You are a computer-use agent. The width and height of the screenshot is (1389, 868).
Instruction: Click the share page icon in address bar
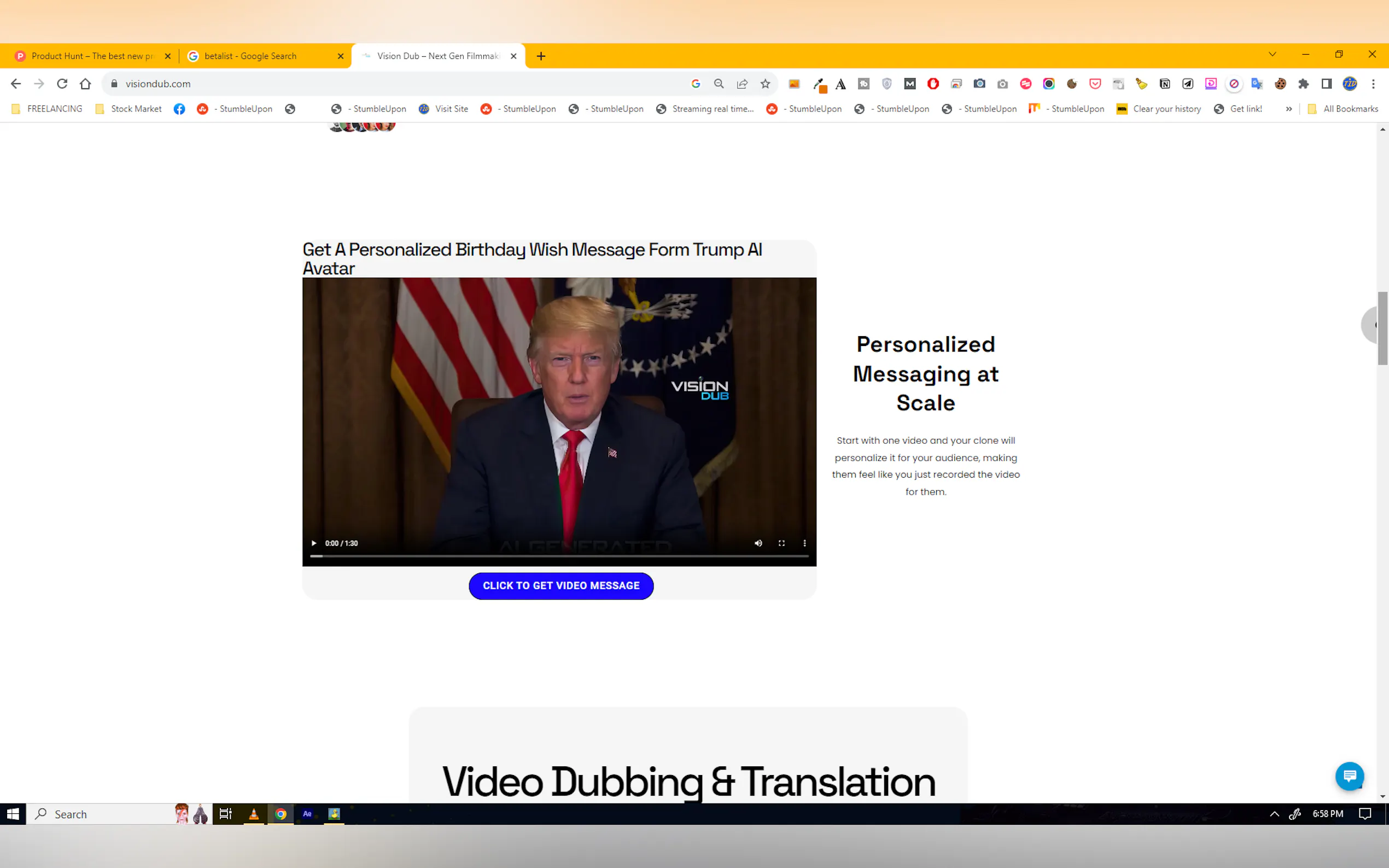[x=742, y=84]
